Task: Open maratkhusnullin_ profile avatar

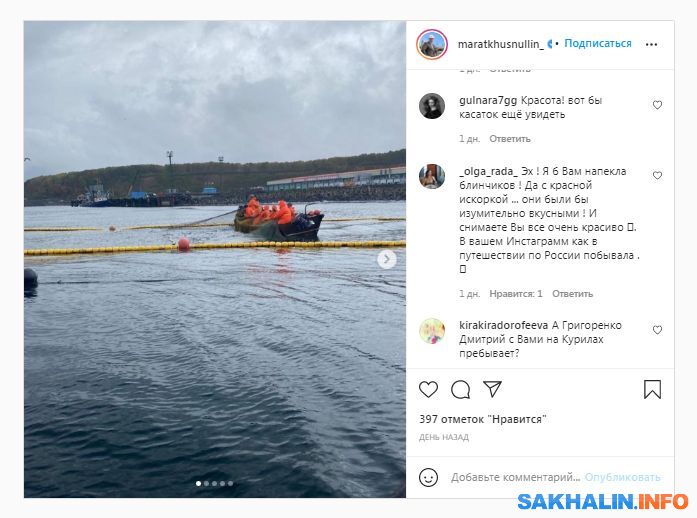Action: (432, 44)
